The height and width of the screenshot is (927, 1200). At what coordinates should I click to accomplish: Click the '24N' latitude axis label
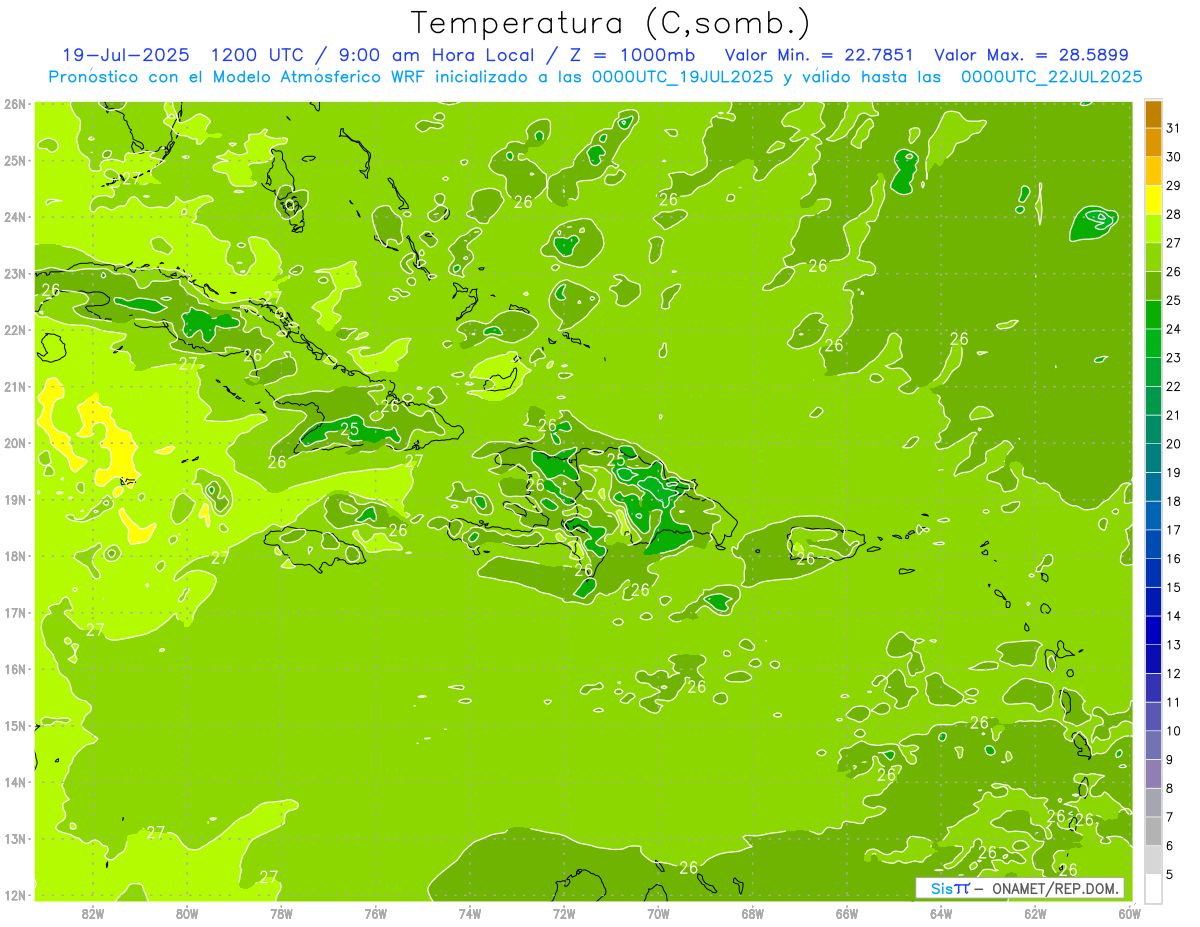point(14,217)
